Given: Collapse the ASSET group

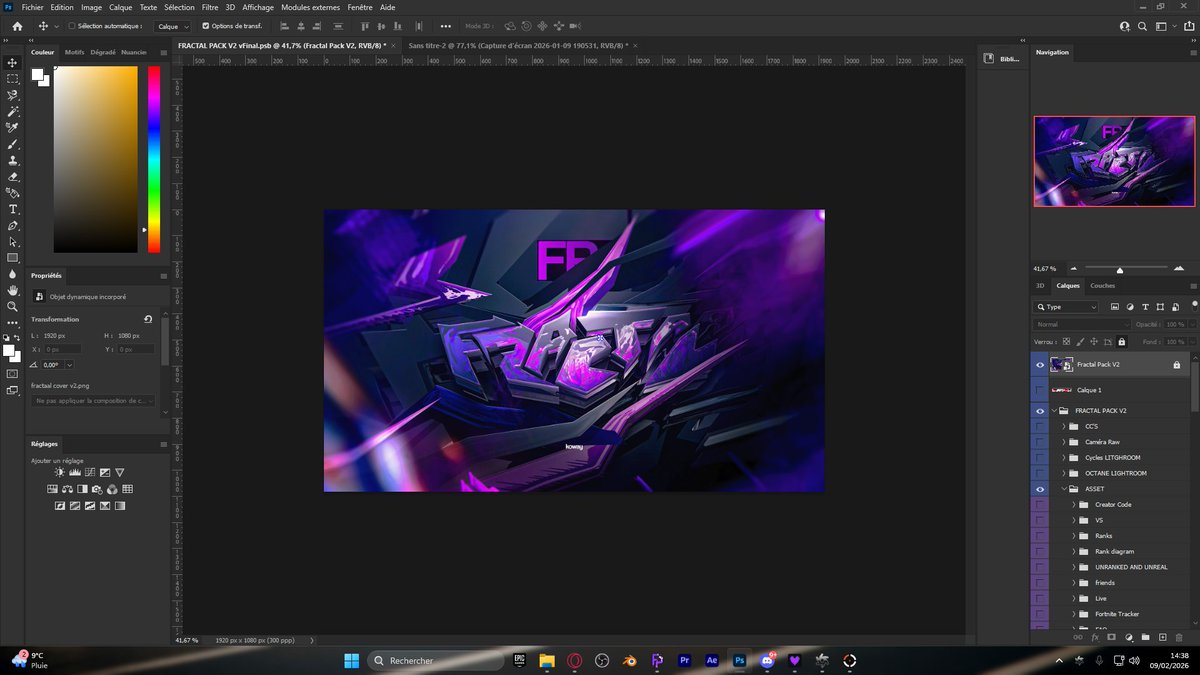Looking at the screenshot, I should 1064,489.
